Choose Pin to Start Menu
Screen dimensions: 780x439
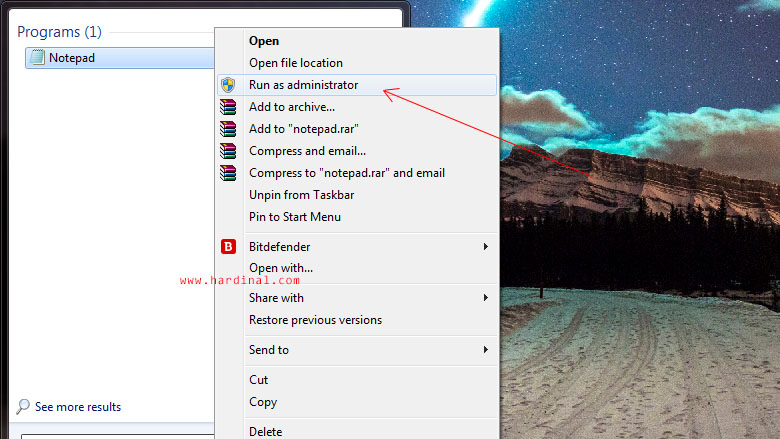357,217
